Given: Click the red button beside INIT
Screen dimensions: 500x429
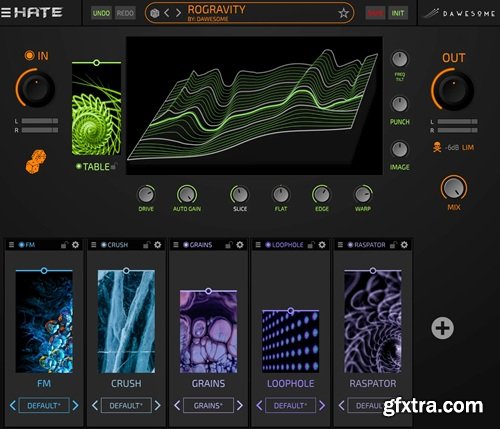Looking at the screenshot, I should [375, 13].
